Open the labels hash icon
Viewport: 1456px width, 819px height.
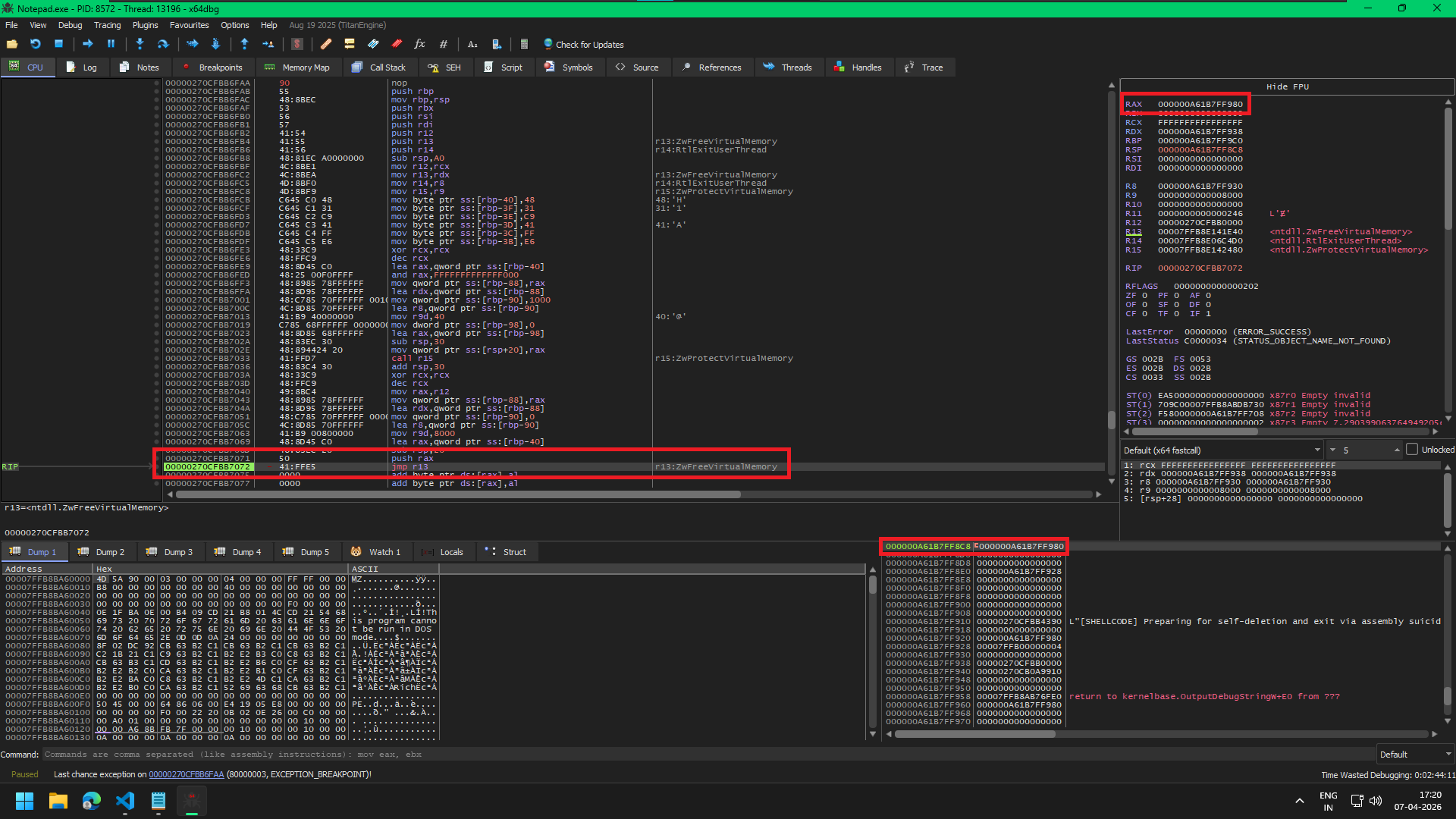pyautogui.click(x=444, y=44)
